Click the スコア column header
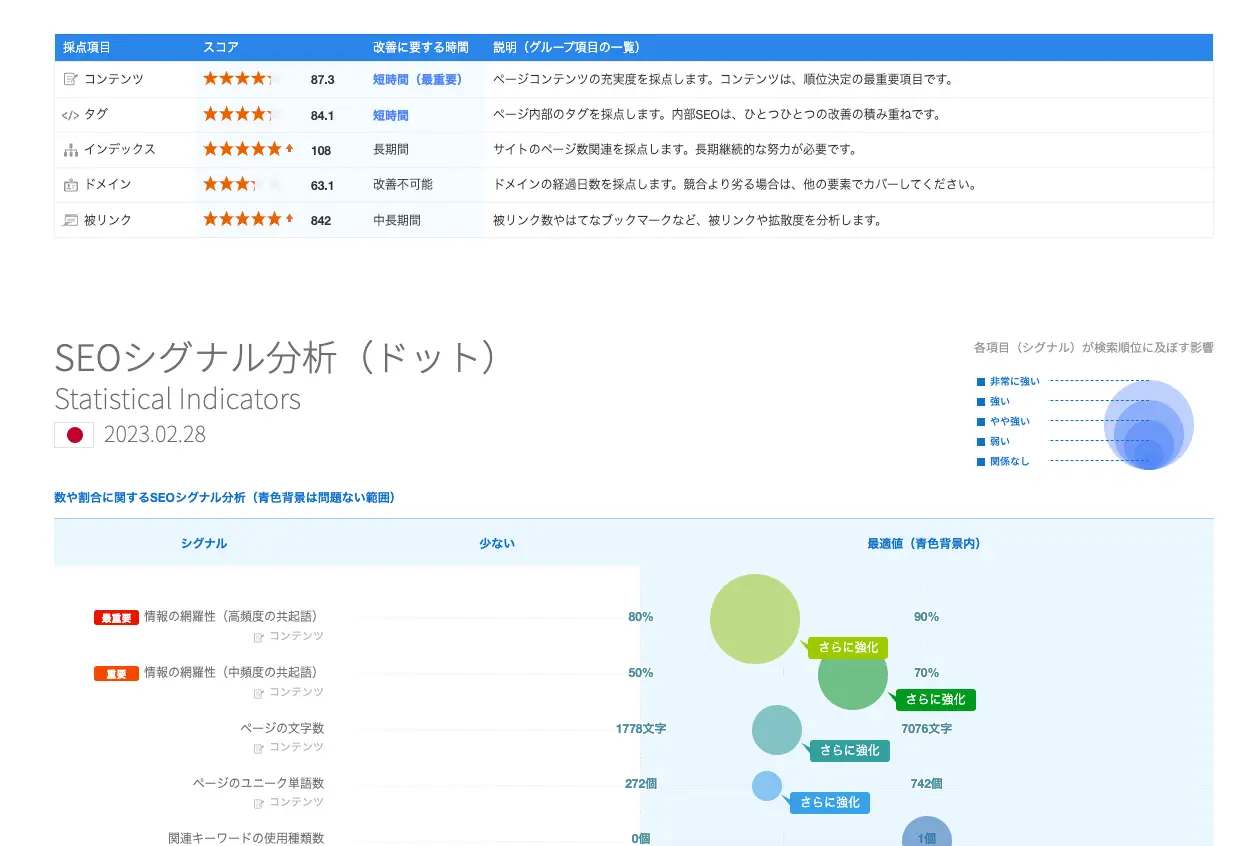 (x=221, y=47)
